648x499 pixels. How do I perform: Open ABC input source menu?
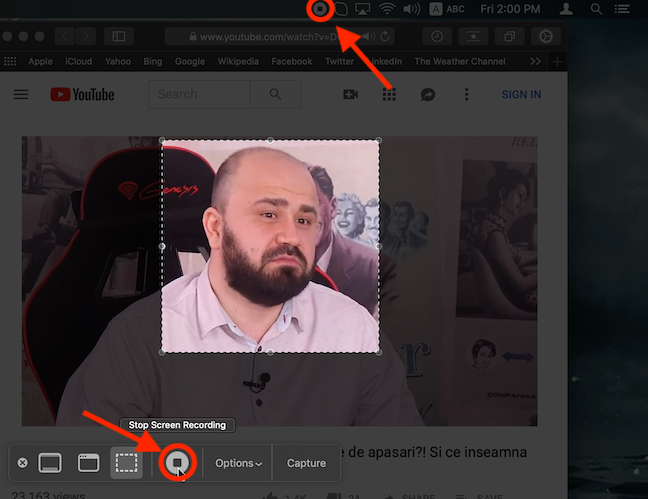point(447,9)
